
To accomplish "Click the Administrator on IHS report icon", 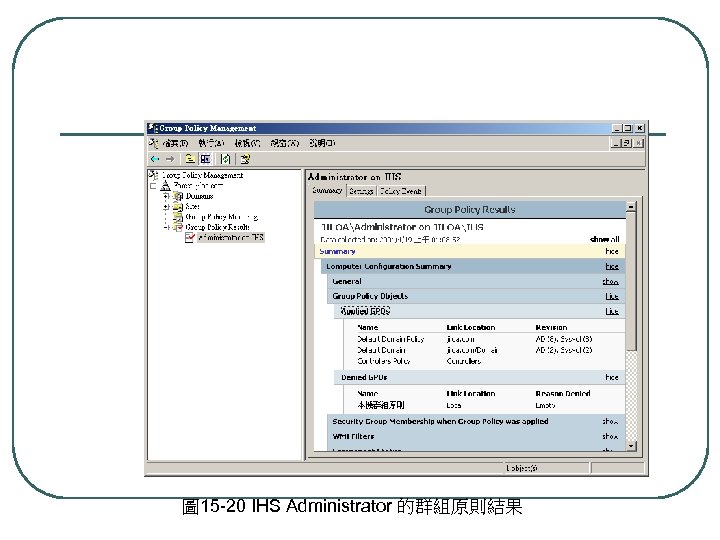I will click(190, 237).
